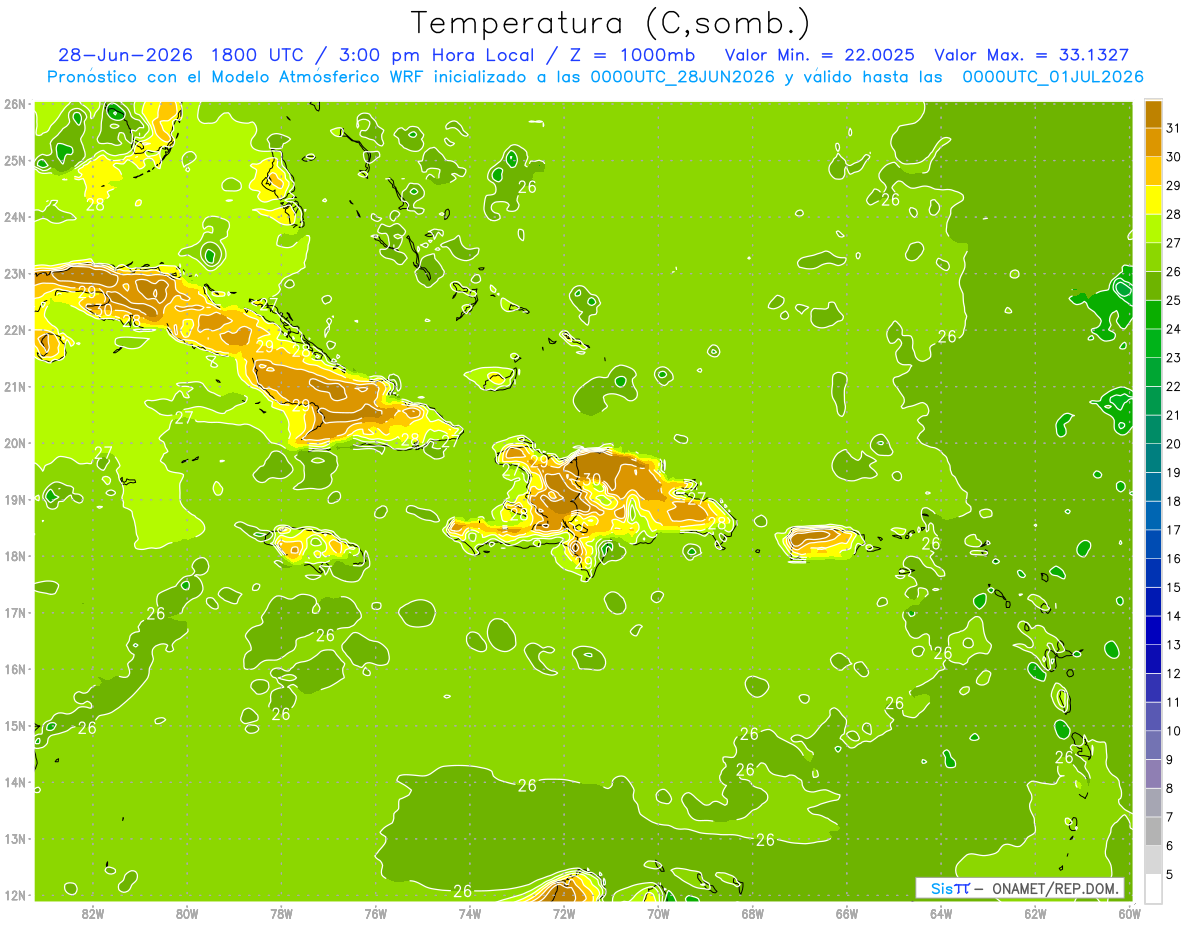Screen dimensions: 1200x927
Task: Click the "82W" longitude axis label
Action: click(x=93, y=913)
